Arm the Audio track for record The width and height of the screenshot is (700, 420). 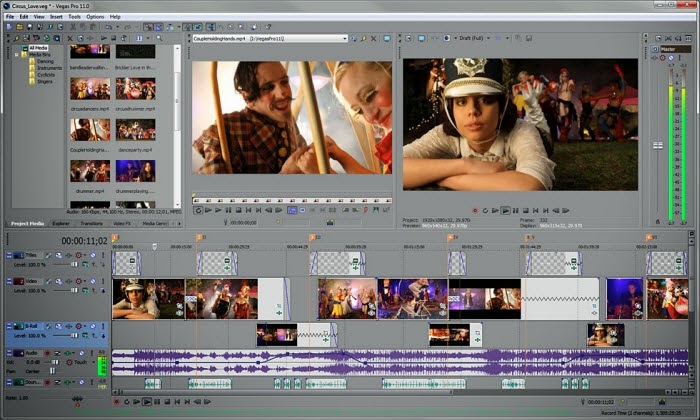pyautogui.click(x=47, y=353)
